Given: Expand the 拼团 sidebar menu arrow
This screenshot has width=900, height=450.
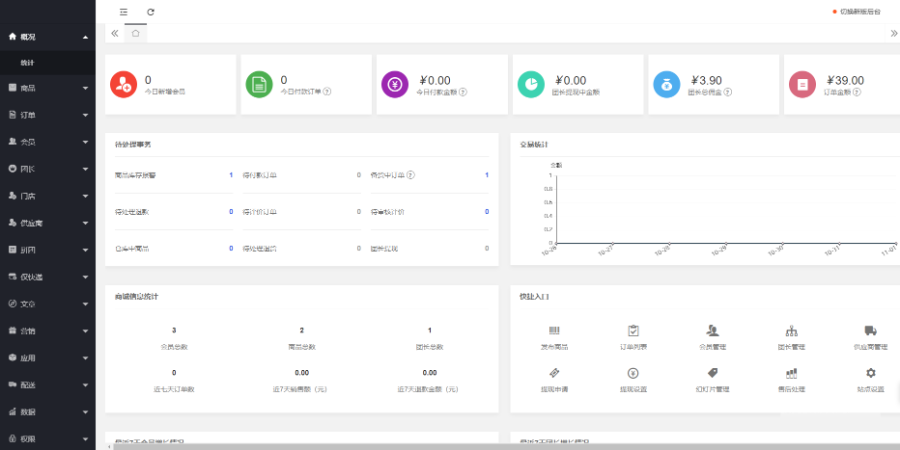Looking at the screenshot, I should [86, 250].
